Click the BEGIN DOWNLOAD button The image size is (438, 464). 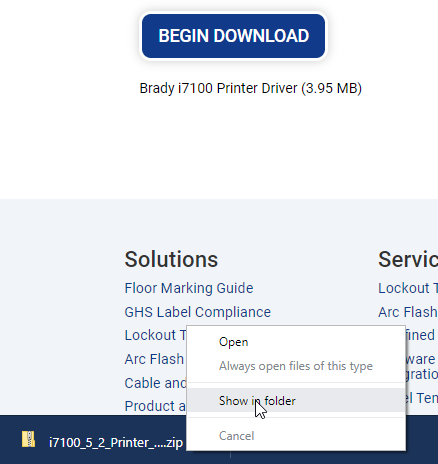[233, 36]
